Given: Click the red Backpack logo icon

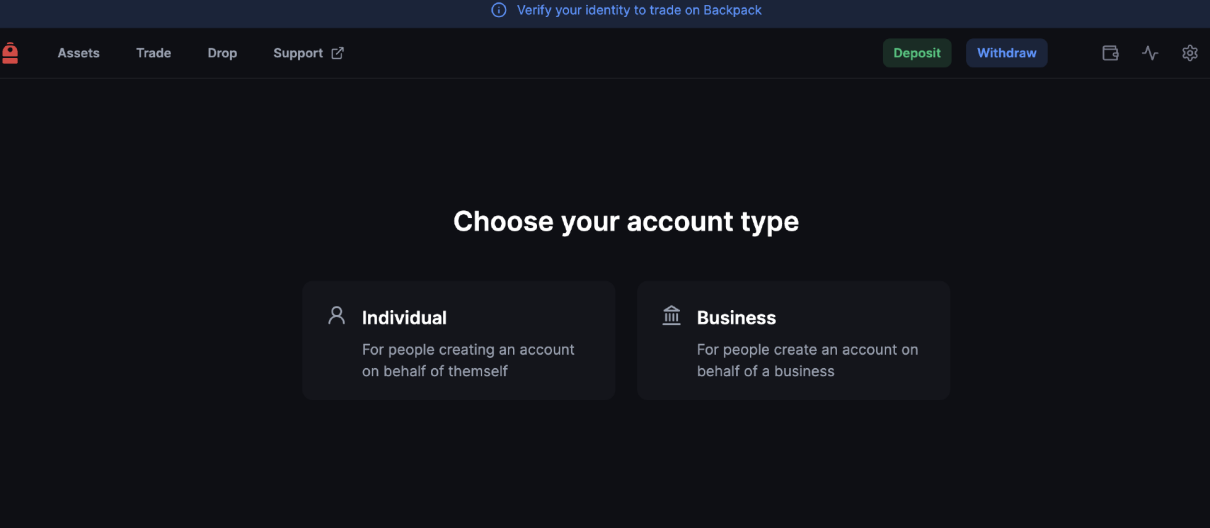Looking at the screenshot, I should point(10,53).
